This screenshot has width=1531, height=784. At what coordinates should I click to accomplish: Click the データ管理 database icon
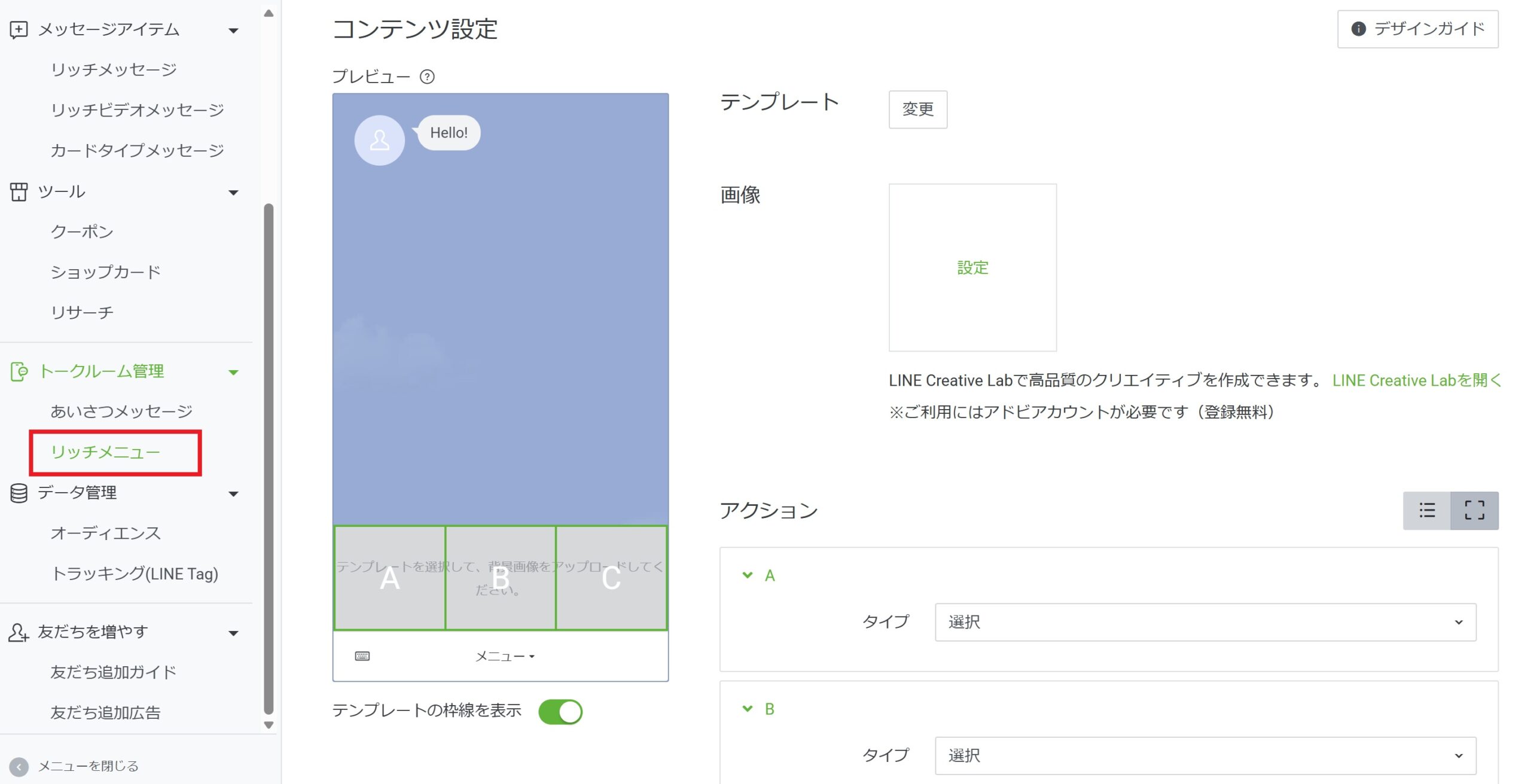tap(19, 493)
